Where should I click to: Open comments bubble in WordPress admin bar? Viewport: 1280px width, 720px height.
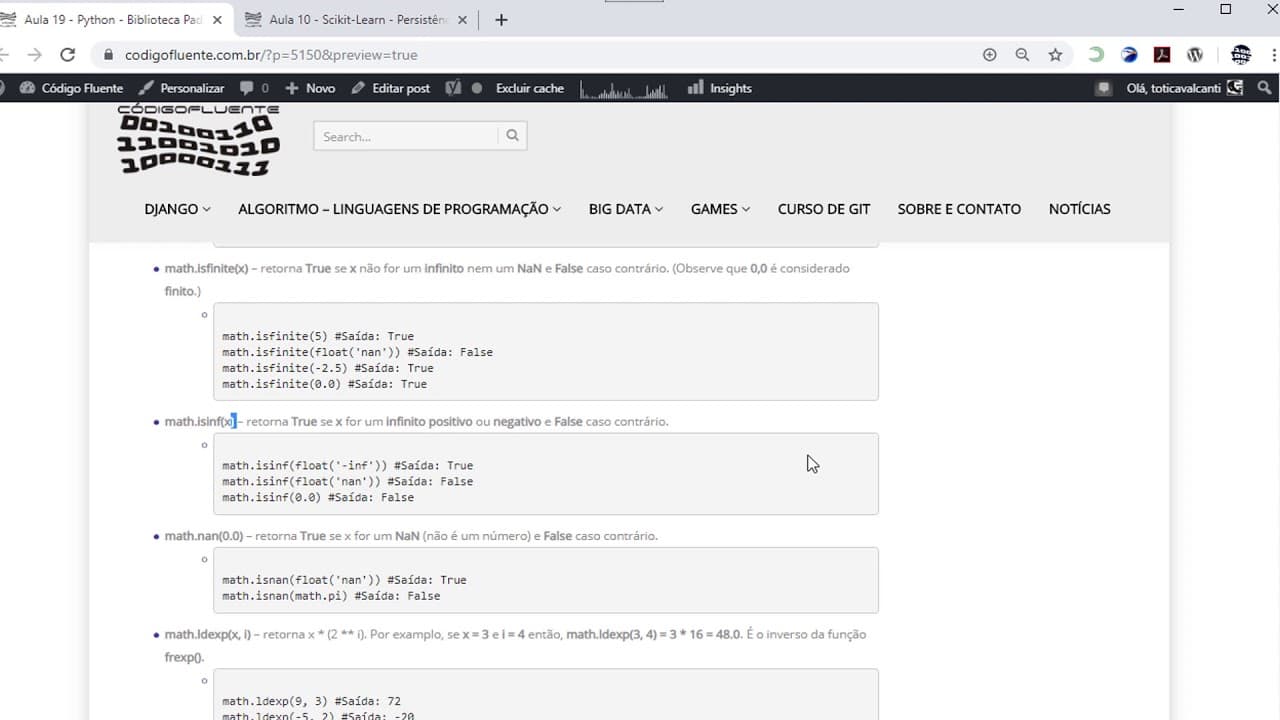pos(254,88)
